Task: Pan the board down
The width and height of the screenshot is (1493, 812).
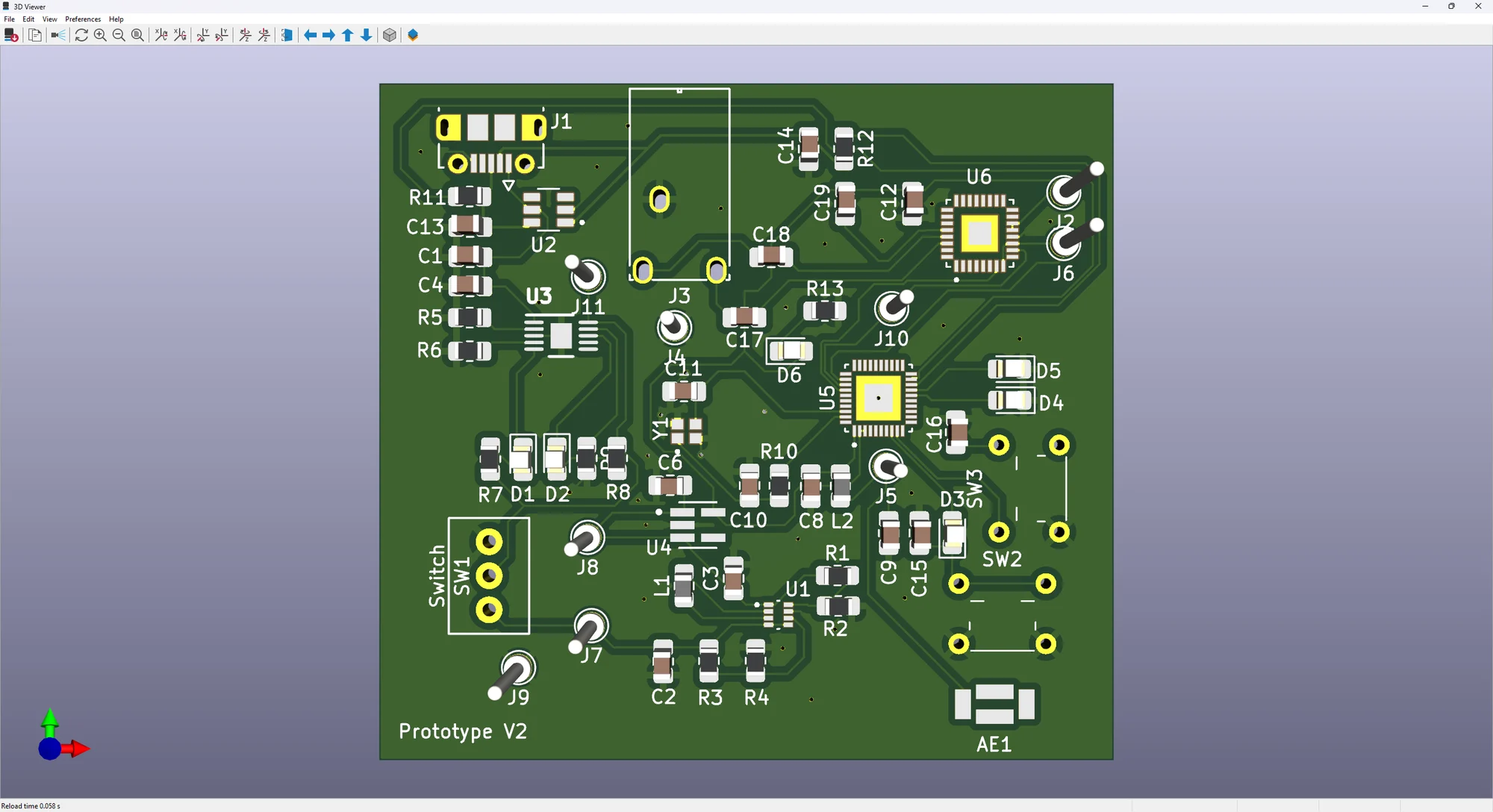Action: 367,35
